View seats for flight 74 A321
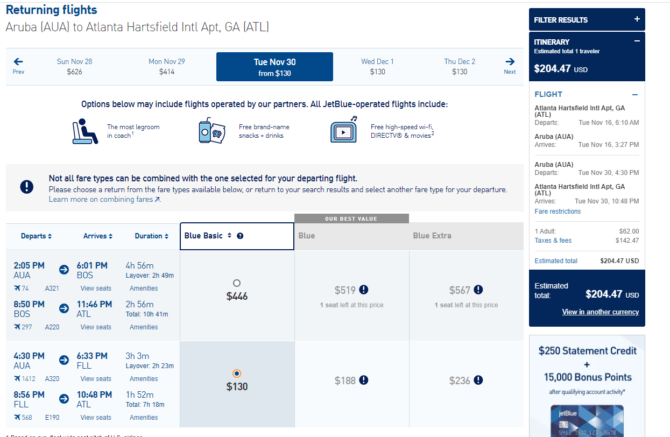This screenshot has width=670, height=437. coord(96,288)
